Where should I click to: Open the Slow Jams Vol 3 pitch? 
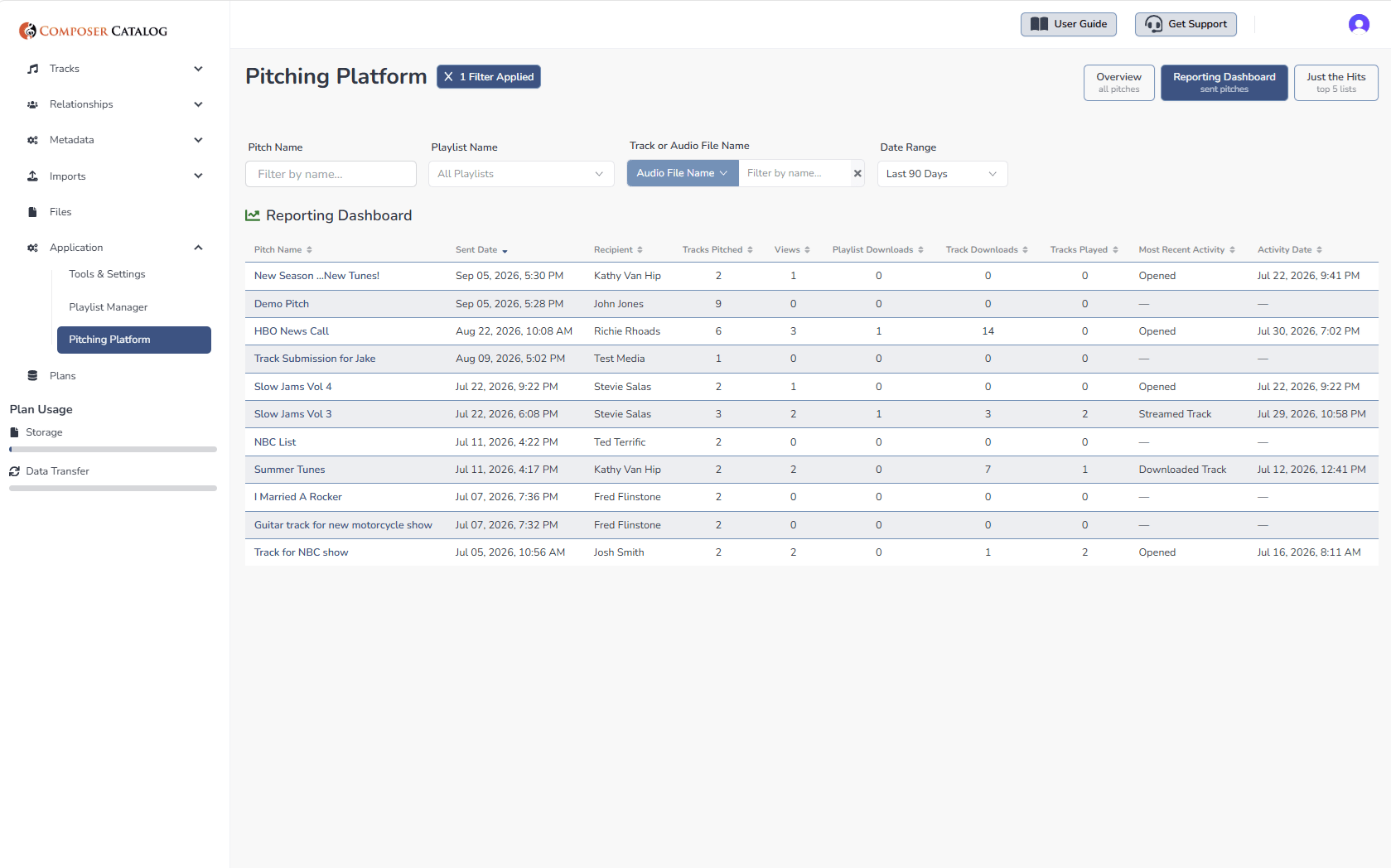(x=292, y=414)
